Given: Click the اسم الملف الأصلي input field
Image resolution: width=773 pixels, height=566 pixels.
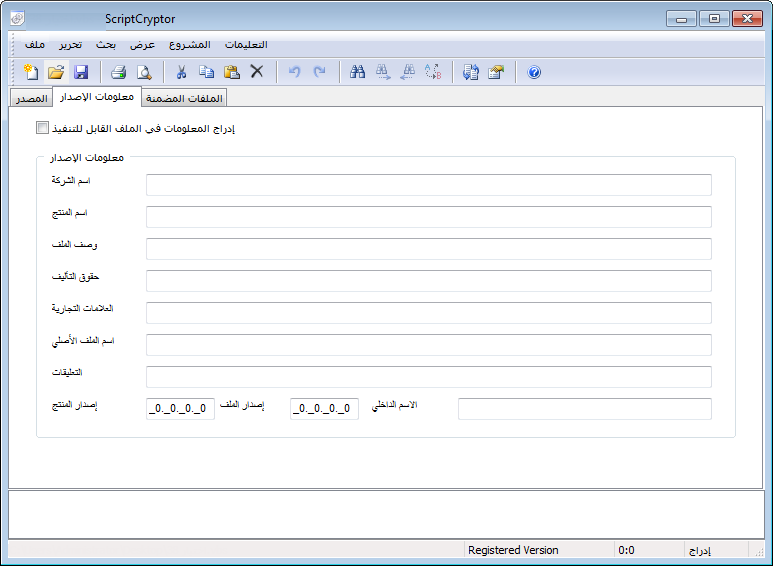Looking at the screenshot, I should (428, 345).
